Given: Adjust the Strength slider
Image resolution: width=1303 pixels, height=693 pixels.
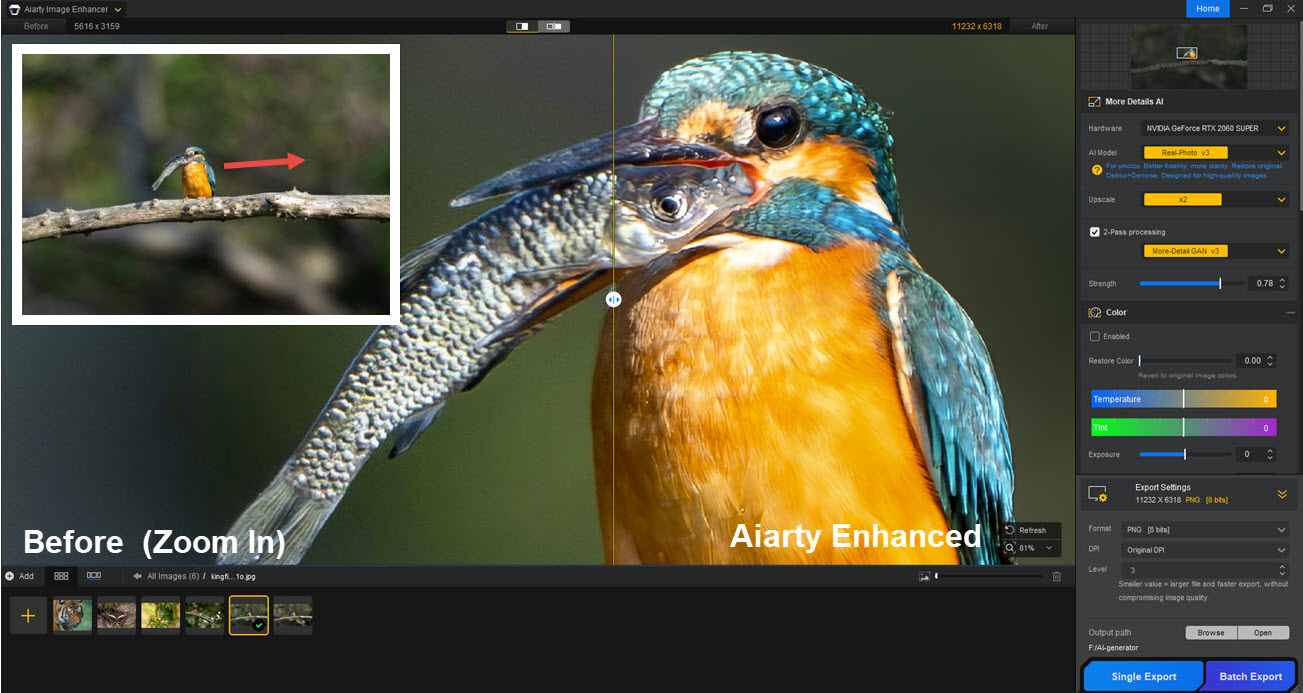Looking at the screenshot, I should click(x=1191, y=283).
